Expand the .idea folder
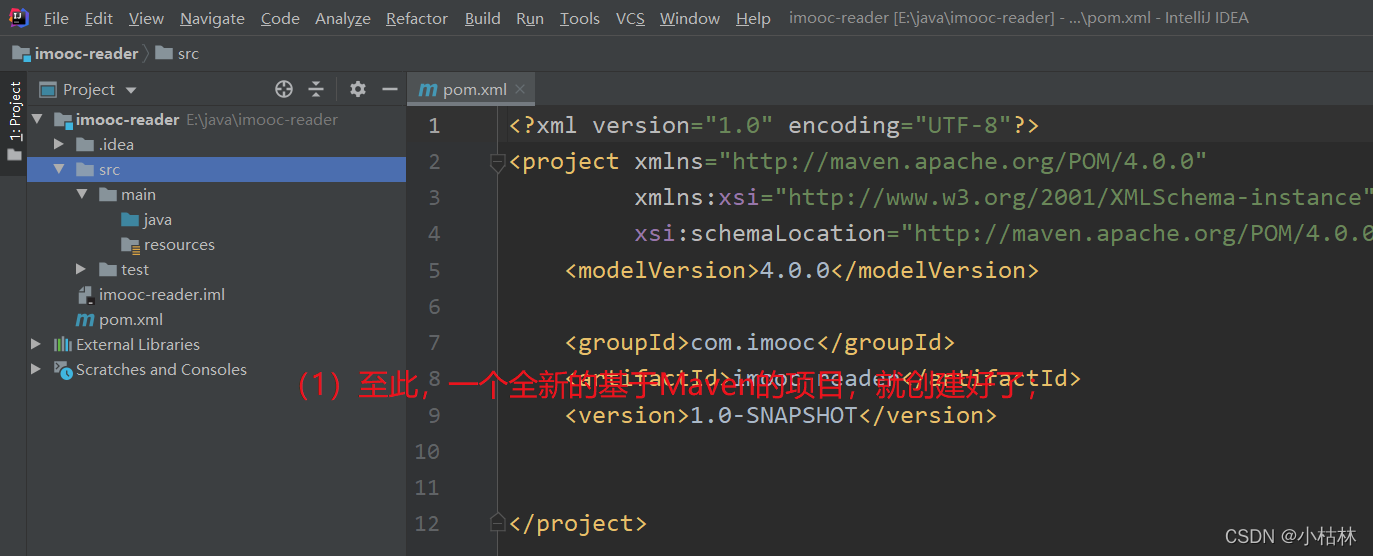This screenshot has height=556, width=1373. pos(59,144)
